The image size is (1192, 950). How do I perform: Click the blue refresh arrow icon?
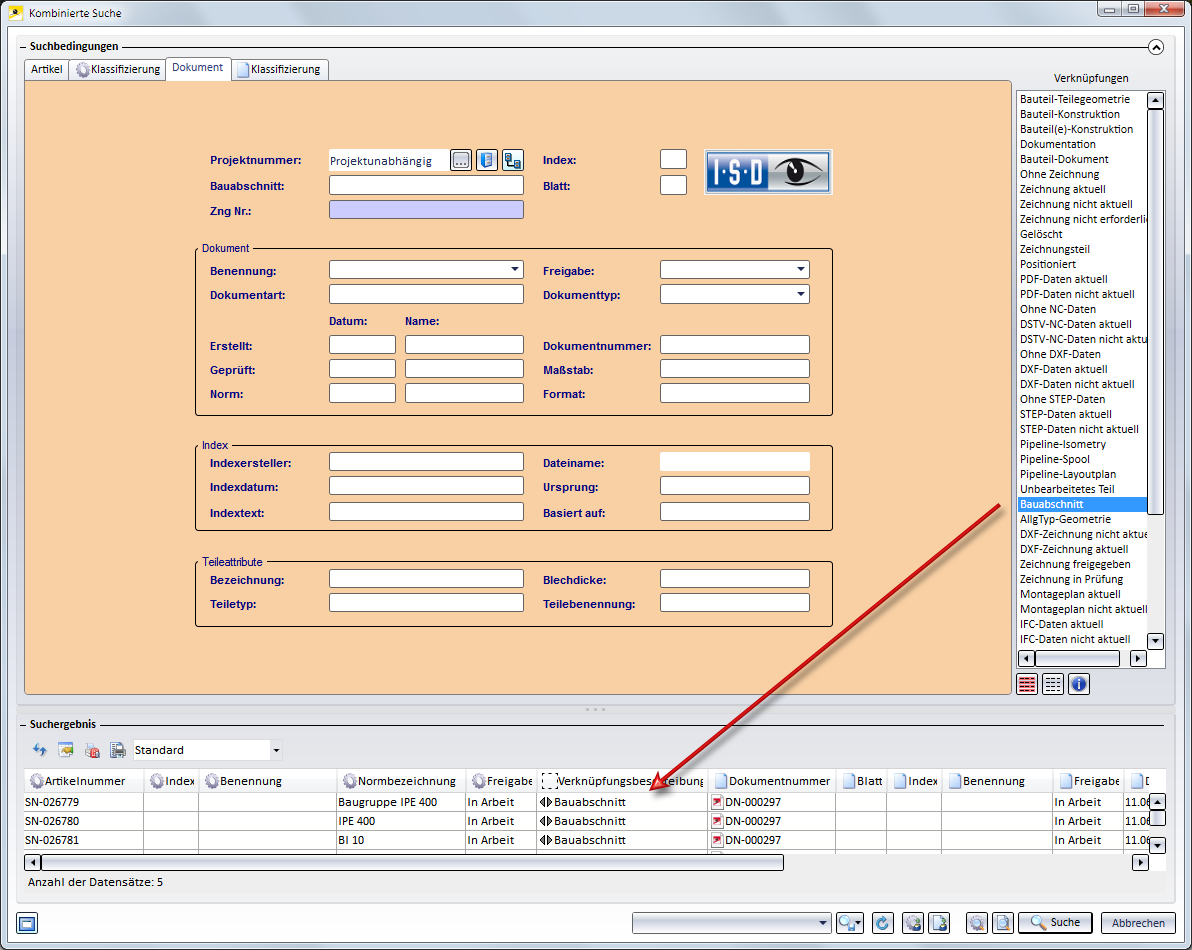(x=883, y=923)
